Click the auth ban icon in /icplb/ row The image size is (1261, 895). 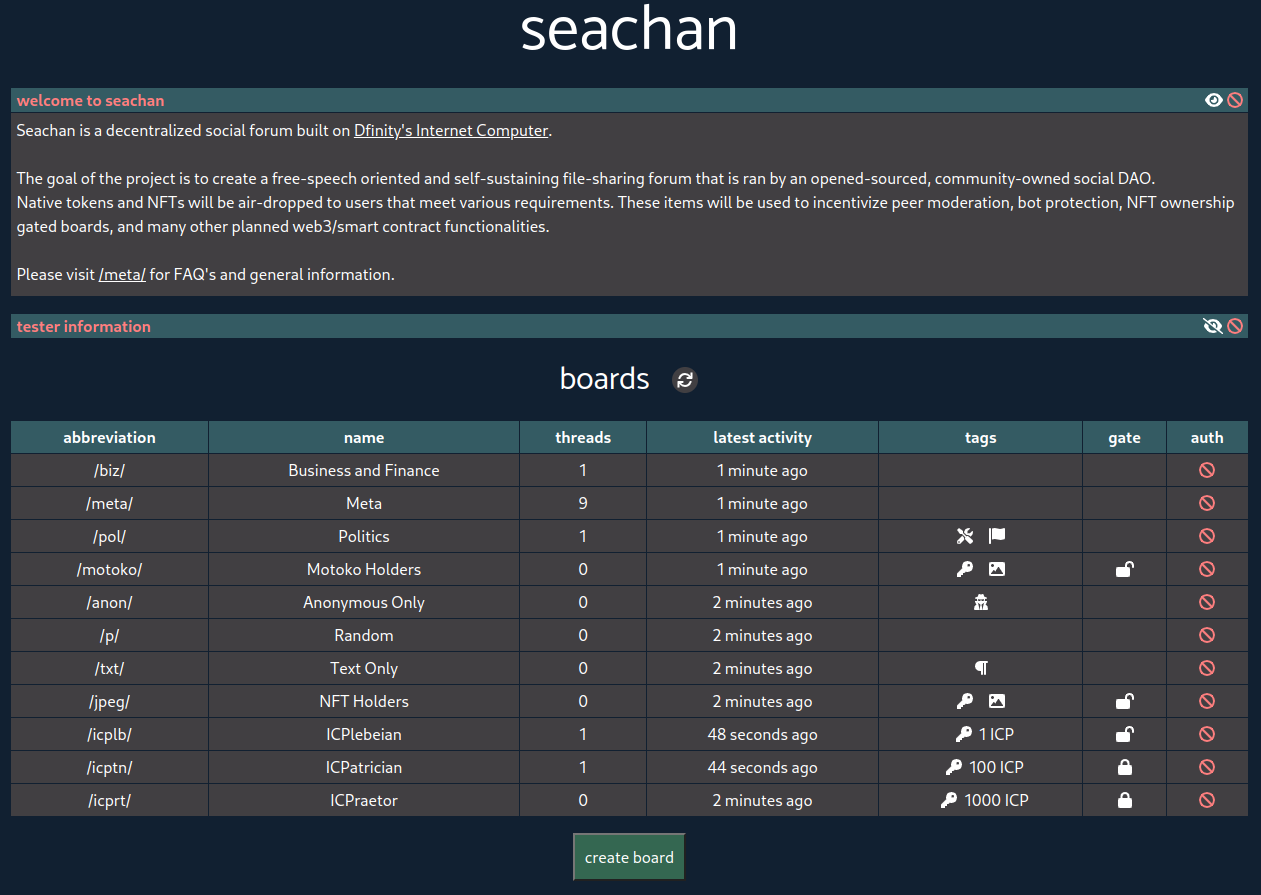1207,734
